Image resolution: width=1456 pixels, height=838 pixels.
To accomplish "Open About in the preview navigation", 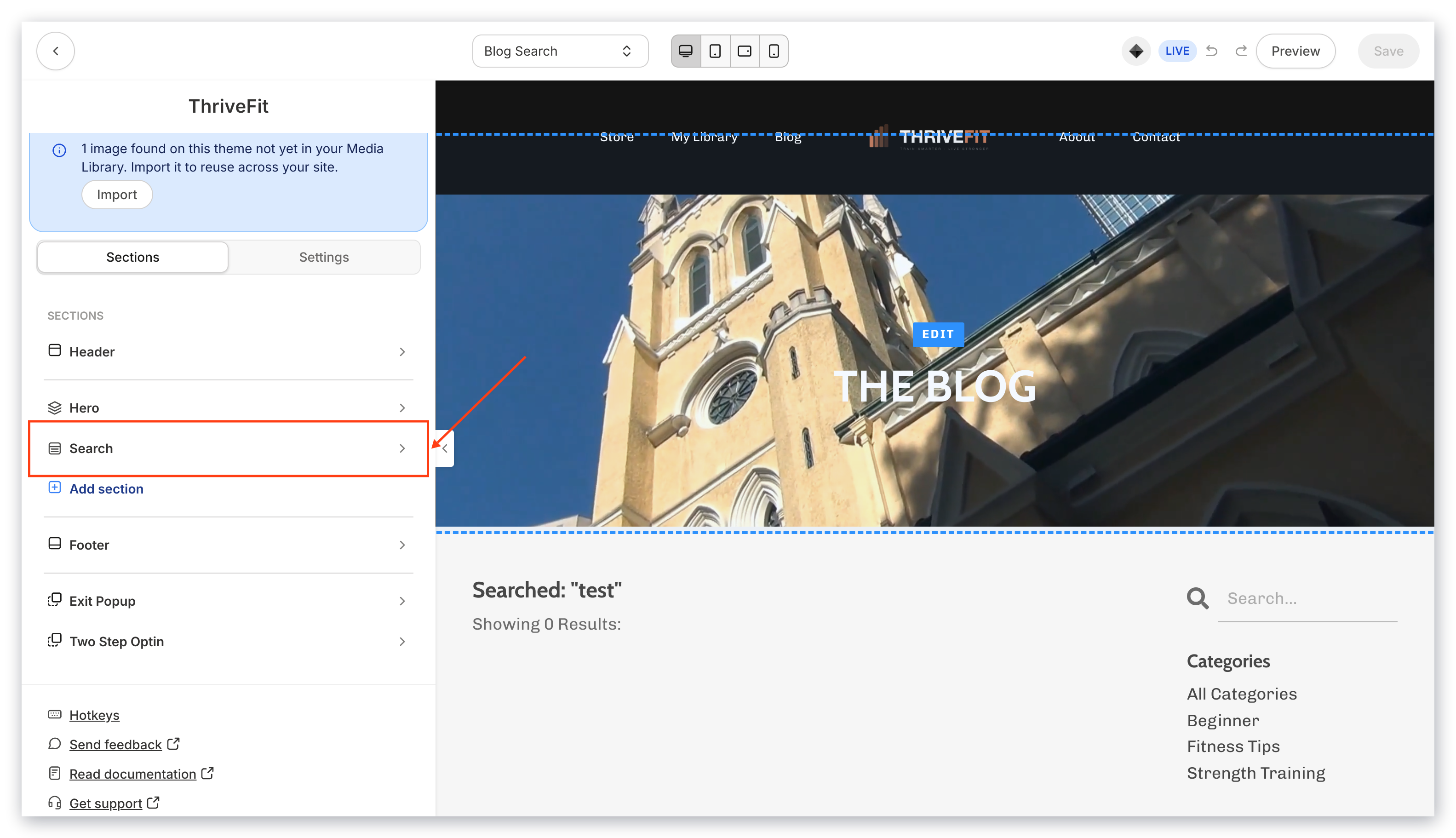I will (1076, 137).
